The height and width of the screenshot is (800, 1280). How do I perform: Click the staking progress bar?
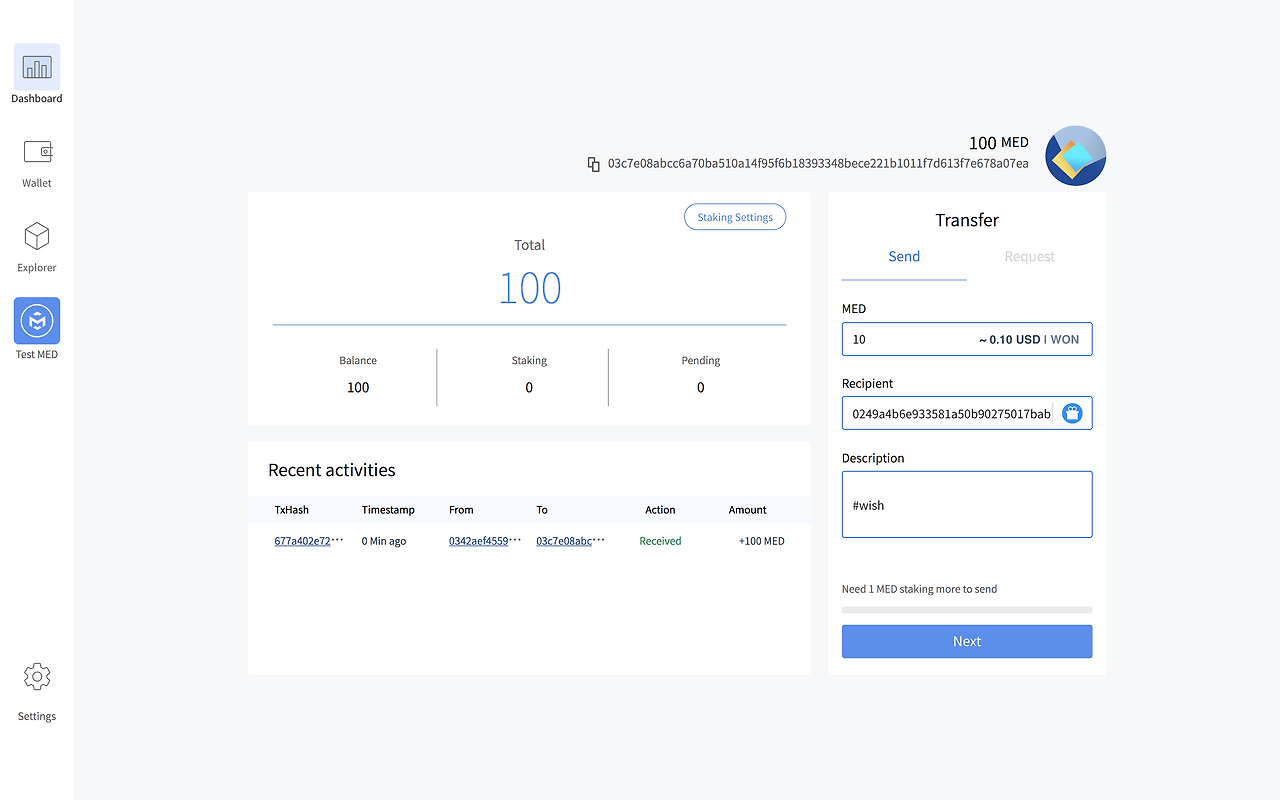(967, 609)
